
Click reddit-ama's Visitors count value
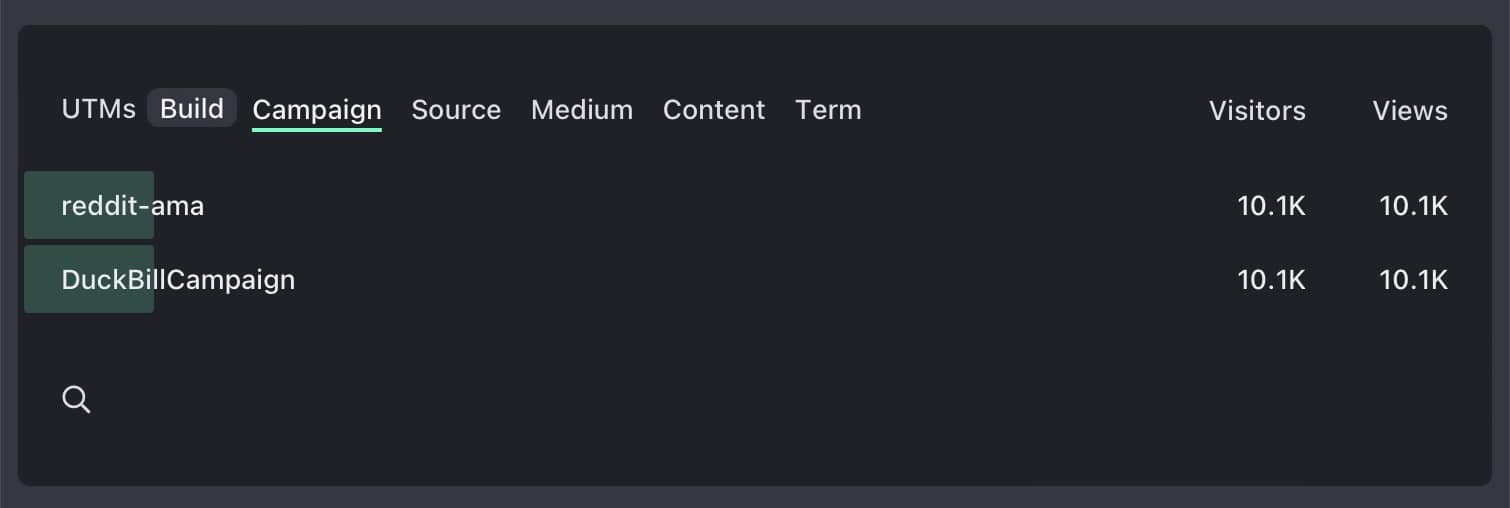coord(1271,205)
